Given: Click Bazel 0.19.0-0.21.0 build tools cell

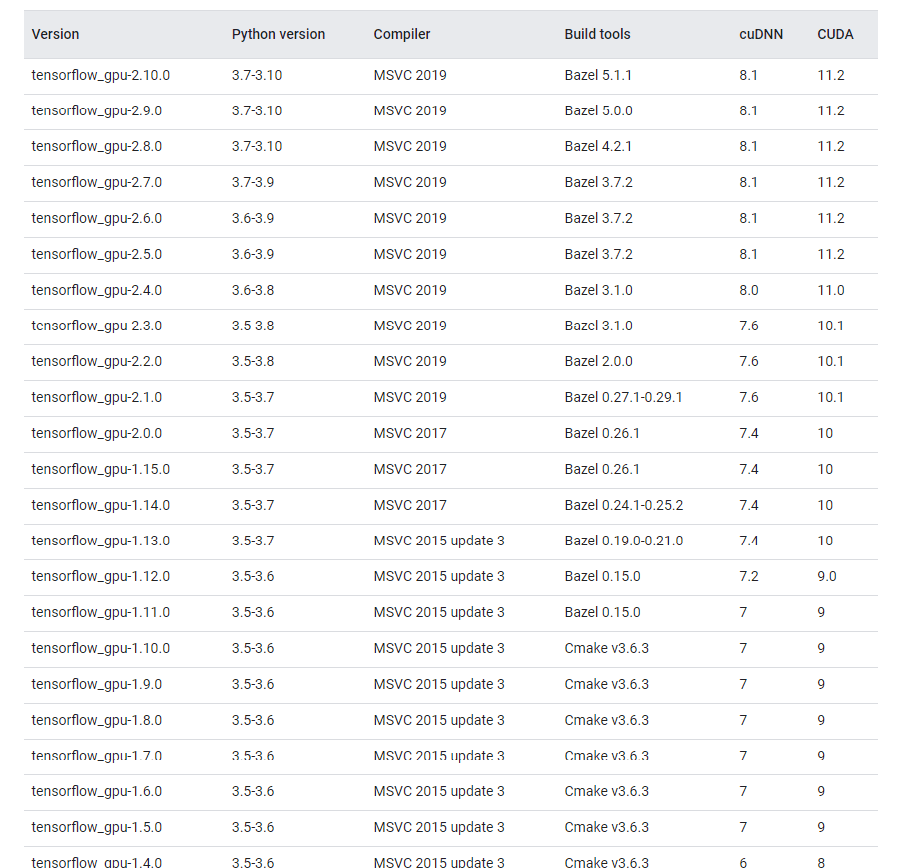Looking at the screenshot, I should (x=624, y=541).
